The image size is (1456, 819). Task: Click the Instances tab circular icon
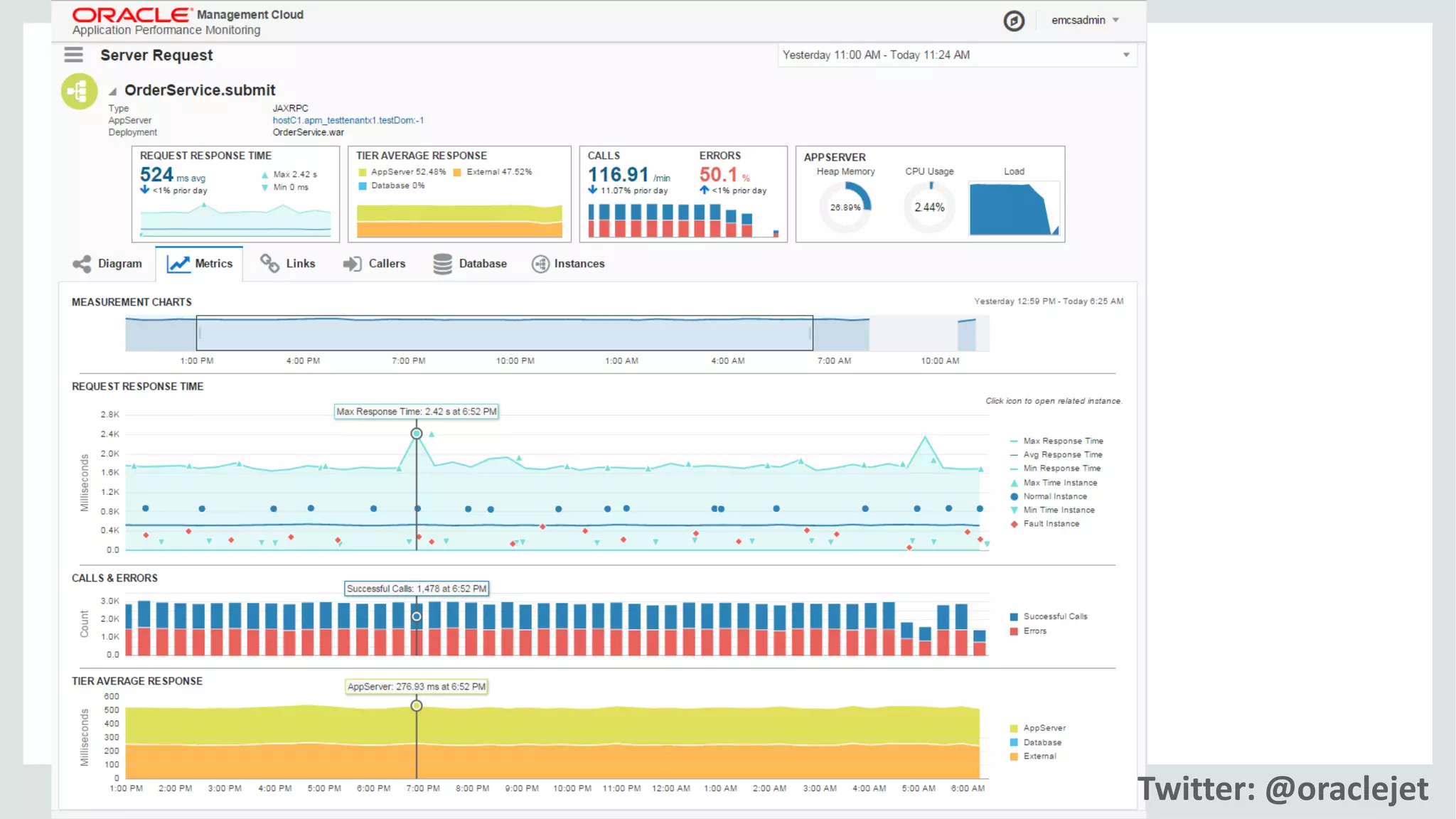540,264
